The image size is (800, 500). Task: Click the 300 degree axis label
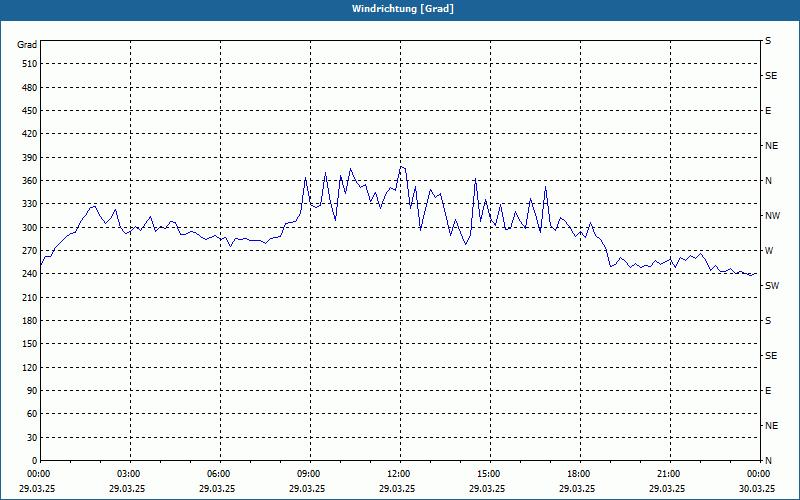(30, 228)
